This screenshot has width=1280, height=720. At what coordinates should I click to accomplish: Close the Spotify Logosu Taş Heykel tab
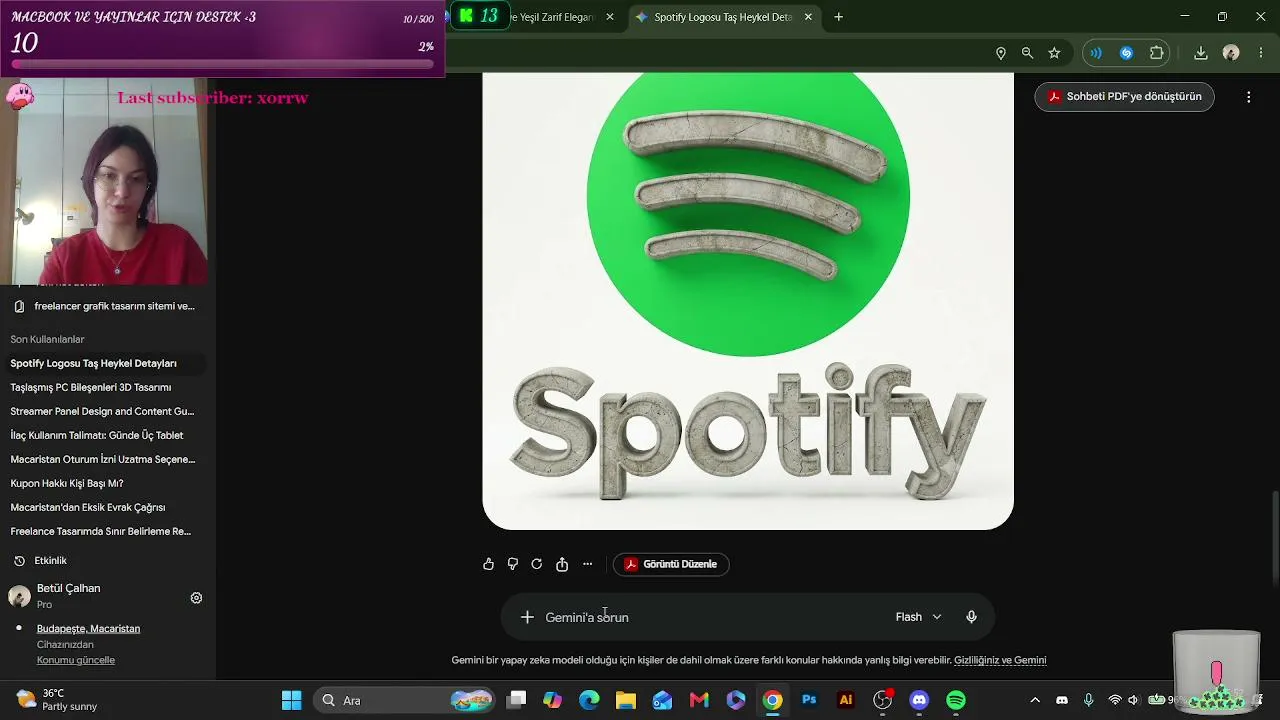(808, 17)
